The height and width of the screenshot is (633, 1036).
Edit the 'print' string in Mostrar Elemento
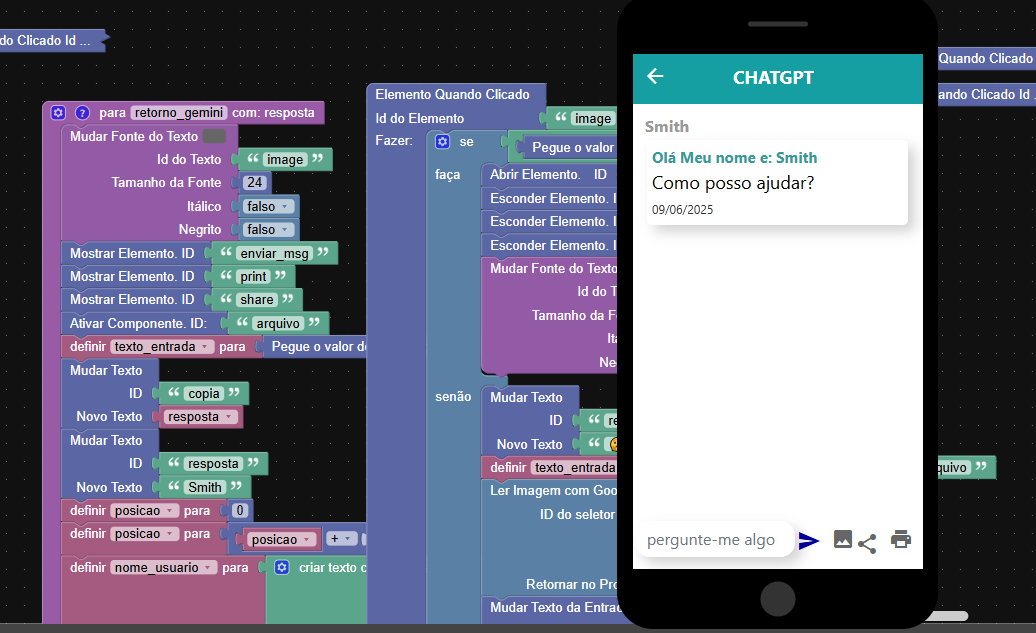253,277
